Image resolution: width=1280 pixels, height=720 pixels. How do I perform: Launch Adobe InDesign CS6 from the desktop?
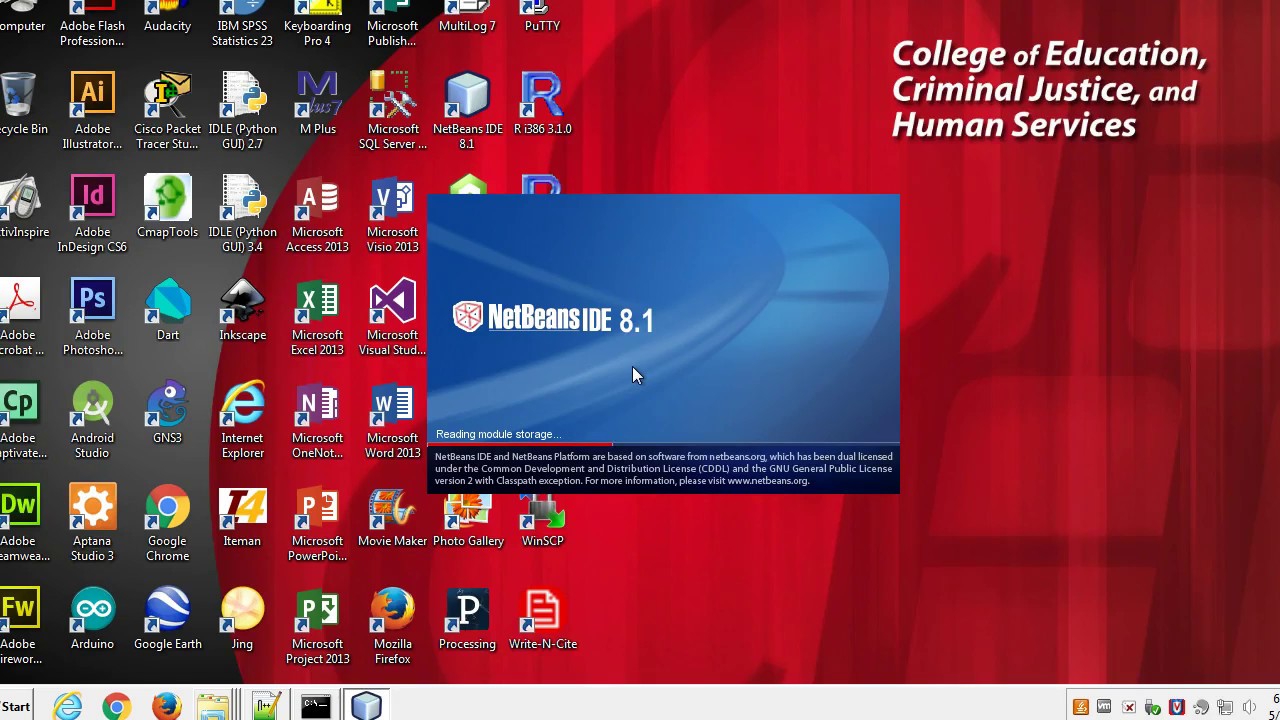92,213
